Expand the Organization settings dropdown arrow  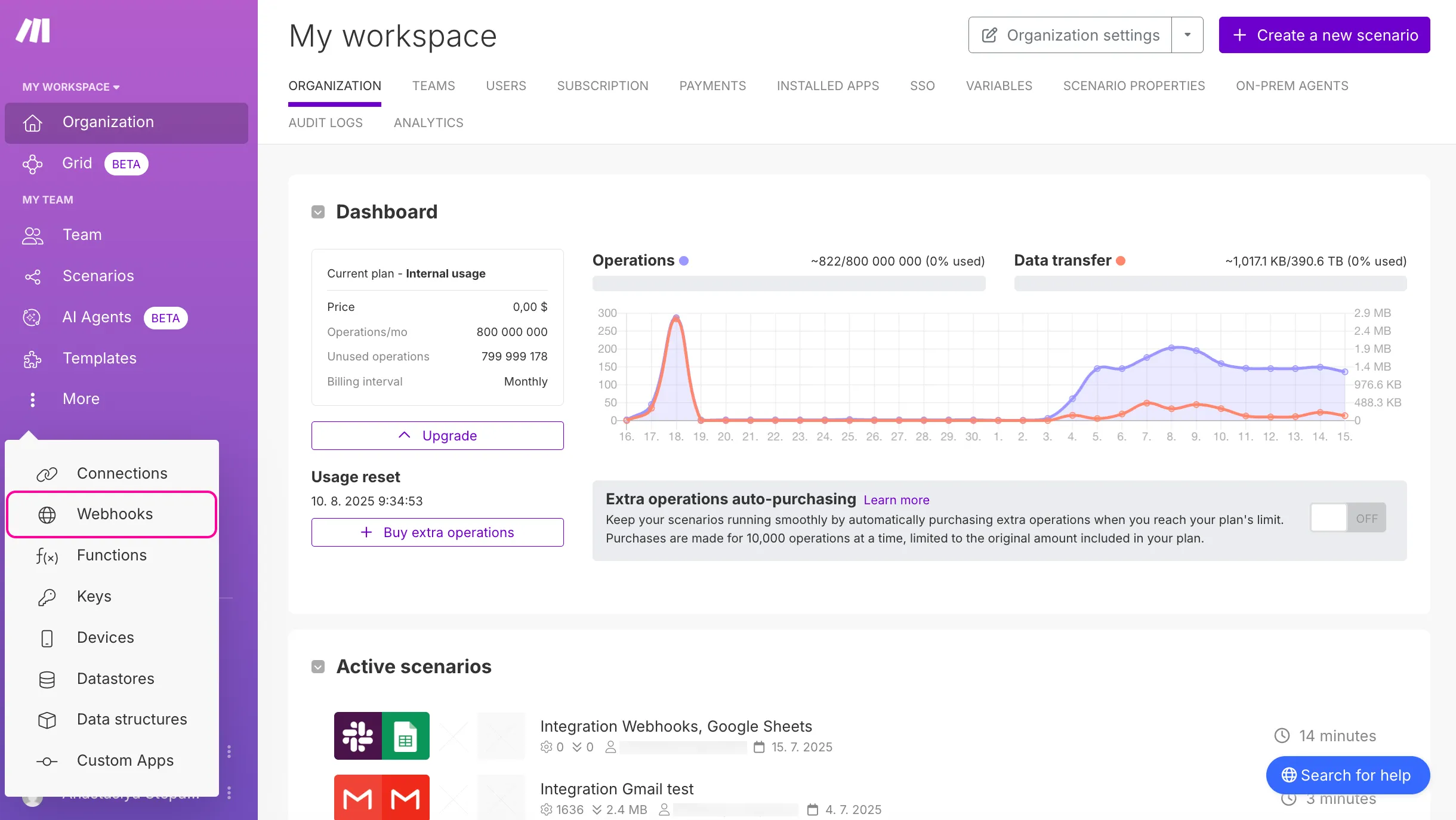1187,35
